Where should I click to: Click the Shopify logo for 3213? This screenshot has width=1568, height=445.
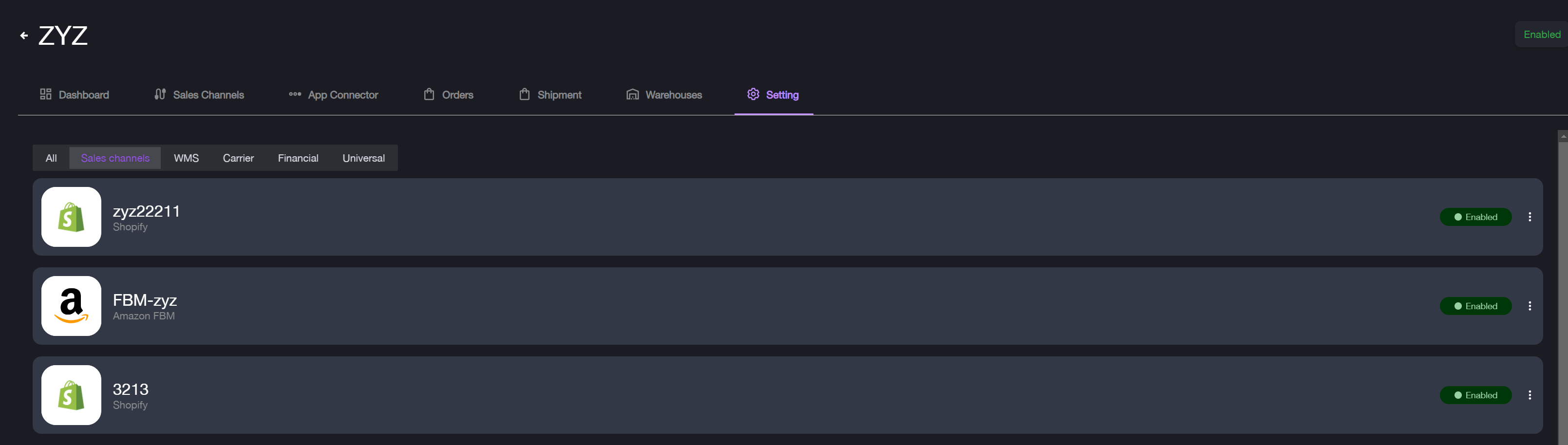(71, 395)
